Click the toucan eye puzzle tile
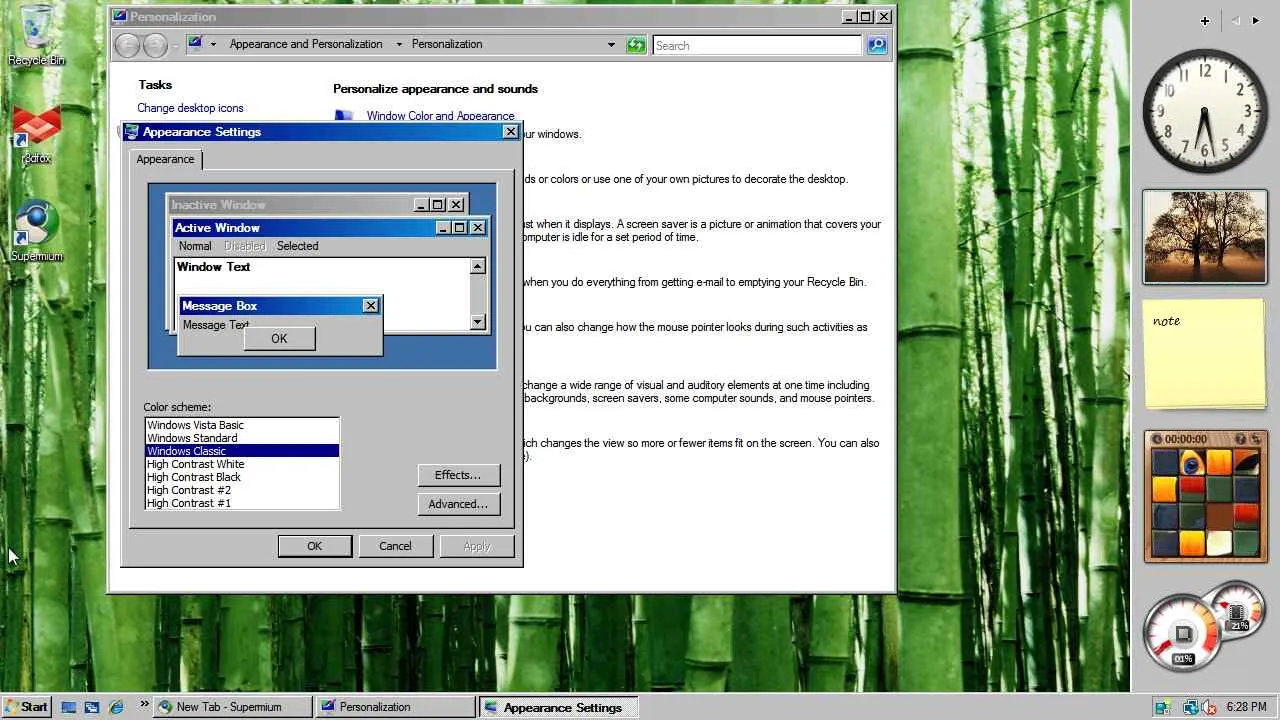Viewport: 1280px width, 720px height. tap(1191, 462)
